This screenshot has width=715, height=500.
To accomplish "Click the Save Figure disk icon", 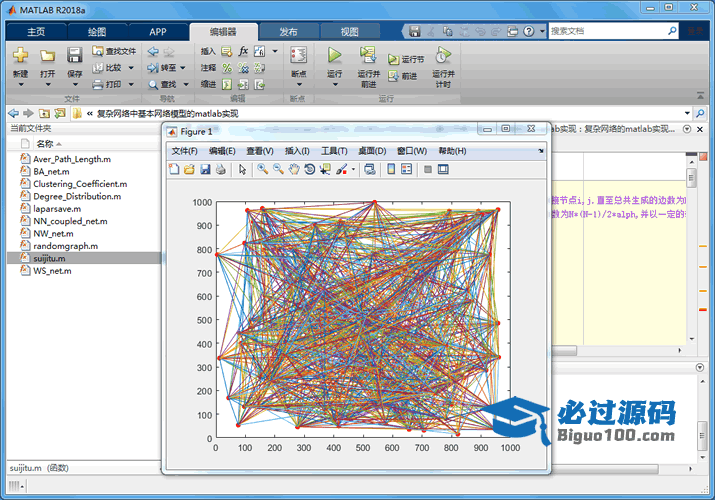I will pyautogui.click(x=205, y=170).
